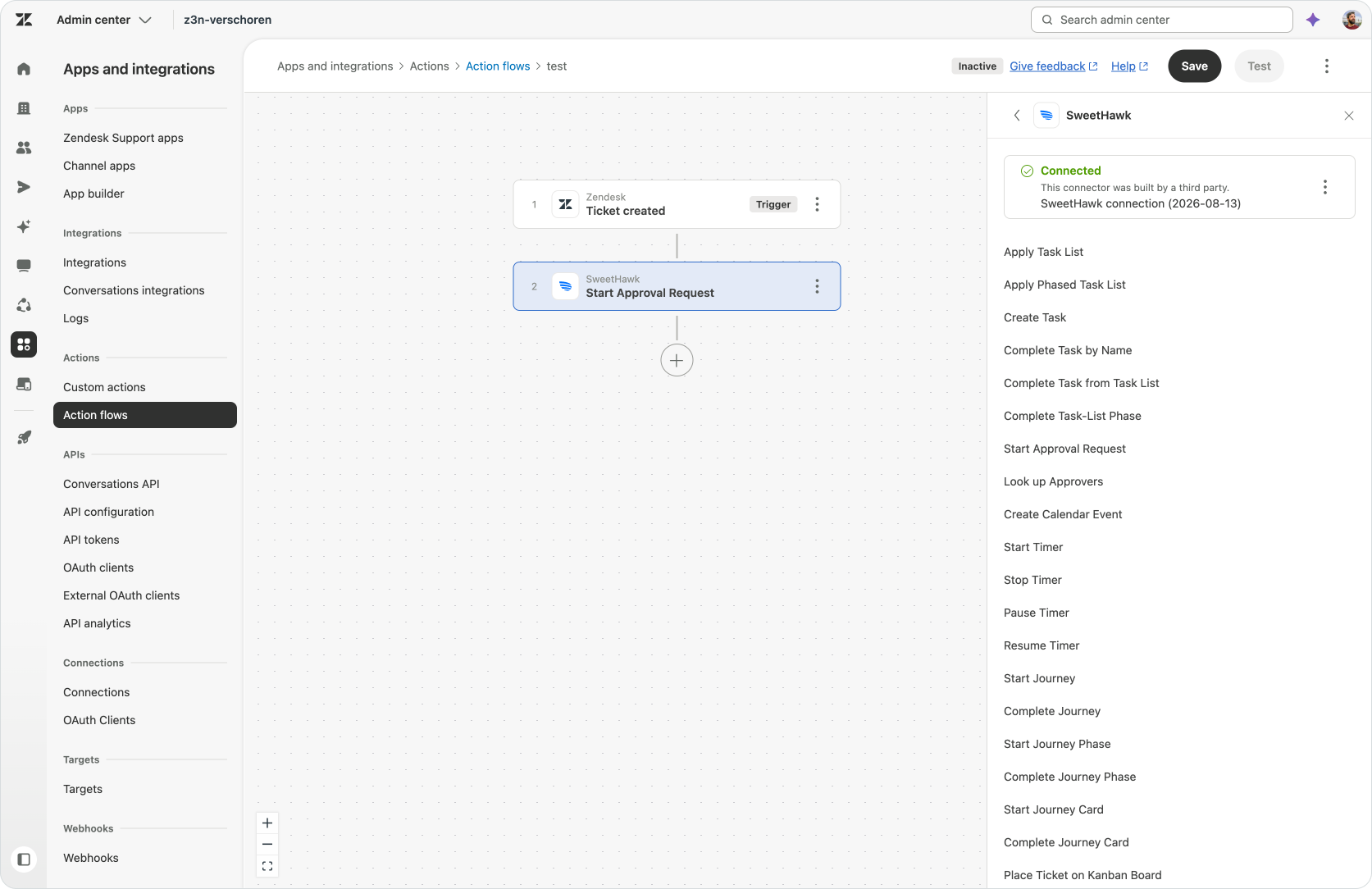
Task: Open the device and lock rail icon
Action: coord(24,384)
